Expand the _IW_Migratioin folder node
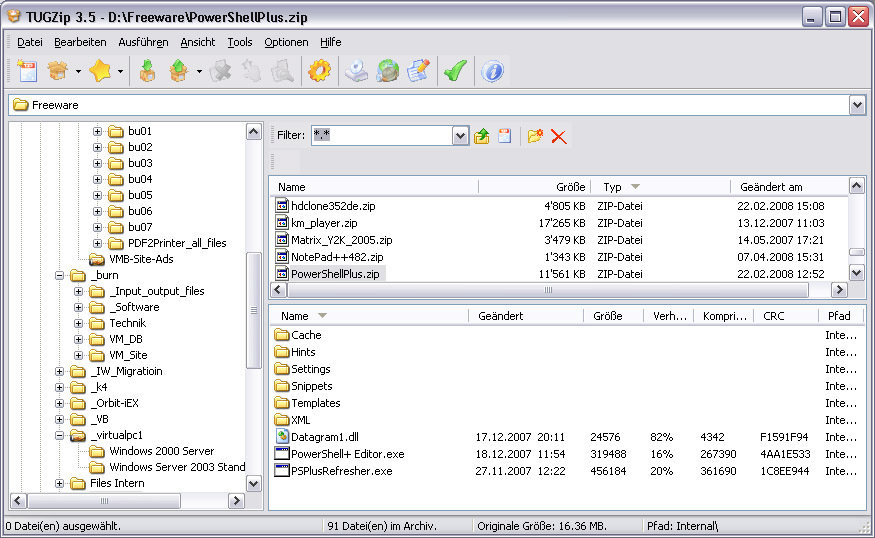Screen dimensions: 875x538 [x=60, y=371]
